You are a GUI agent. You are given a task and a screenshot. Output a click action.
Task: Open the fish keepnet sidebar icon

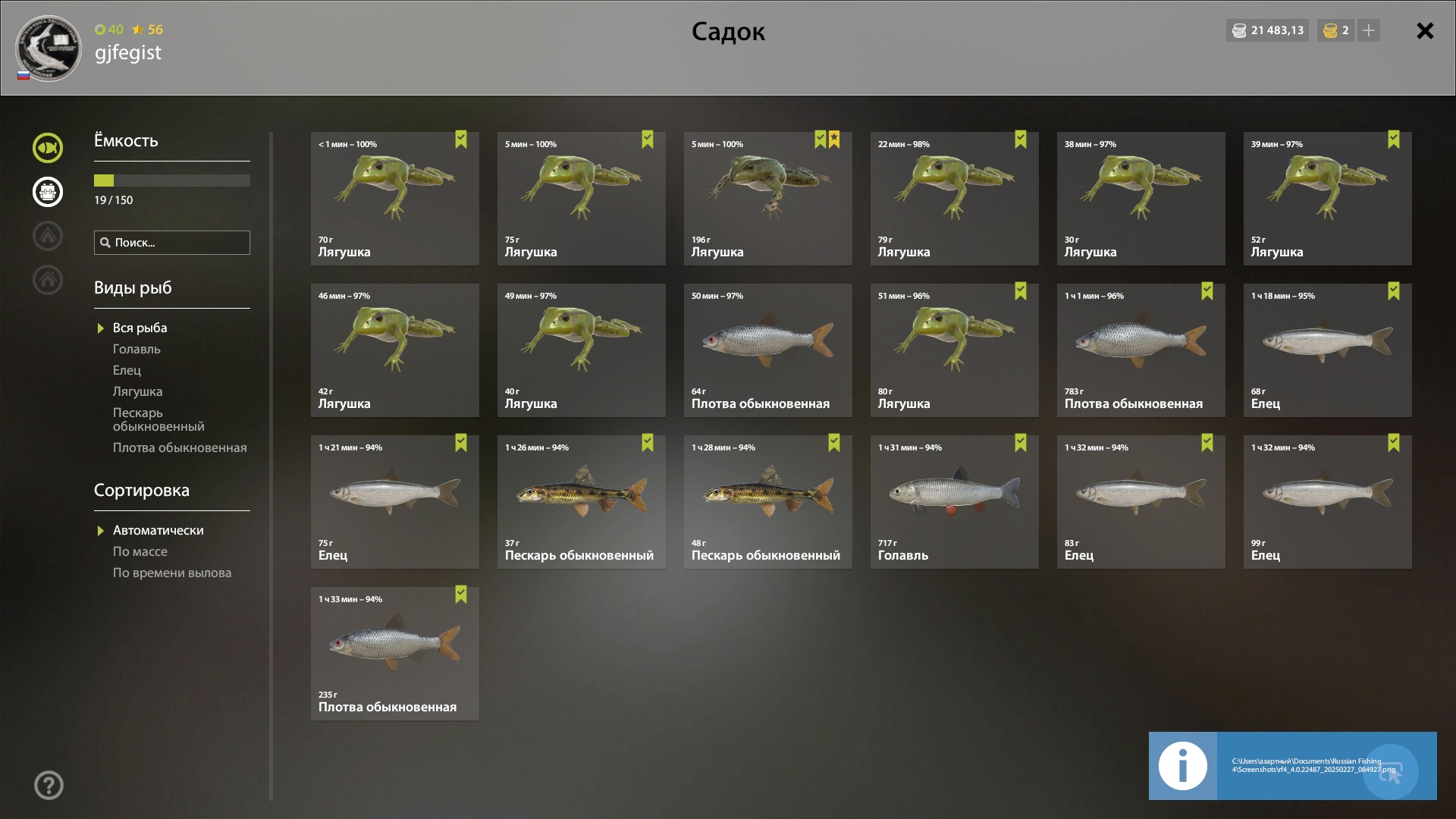(x=47, y=148)
